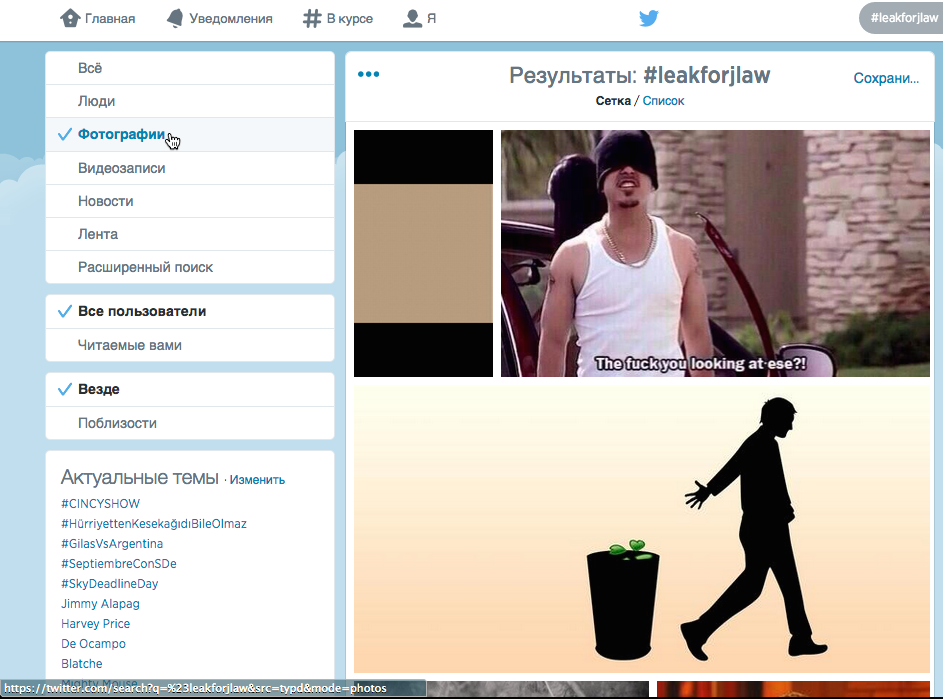
Task: Click the hashtag Discover icon
Action: point(311,18)
